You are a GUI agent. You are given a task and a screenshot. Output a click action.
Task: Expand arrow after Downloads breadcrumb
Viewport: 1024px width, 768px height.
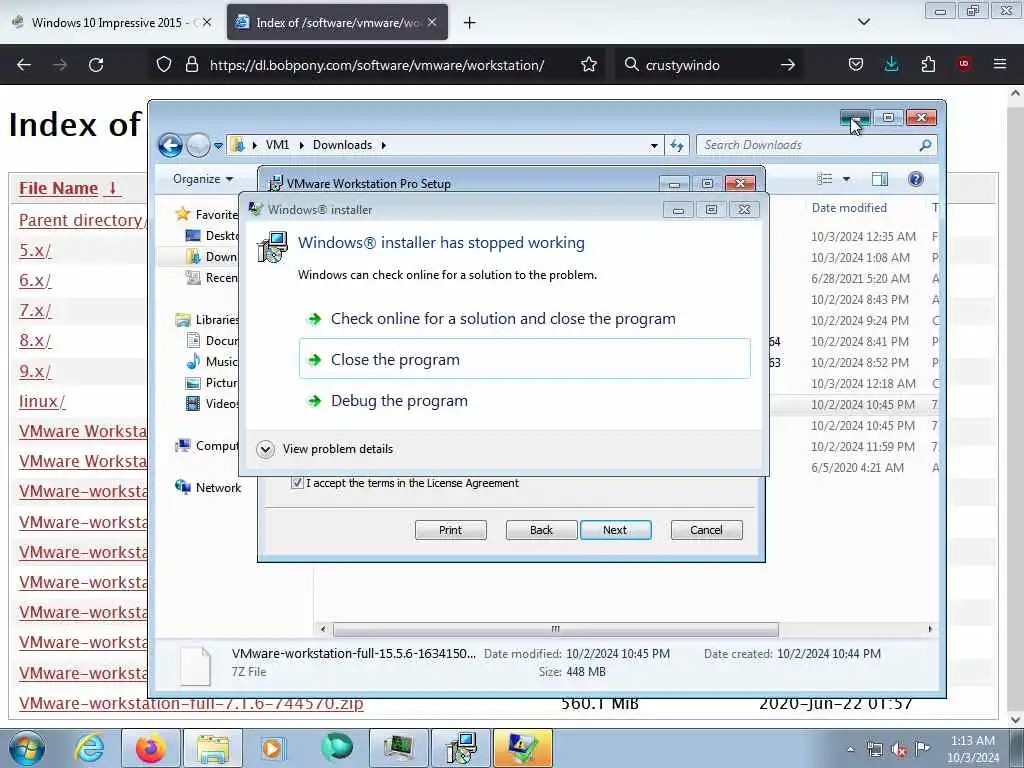[x=384, y=145]
